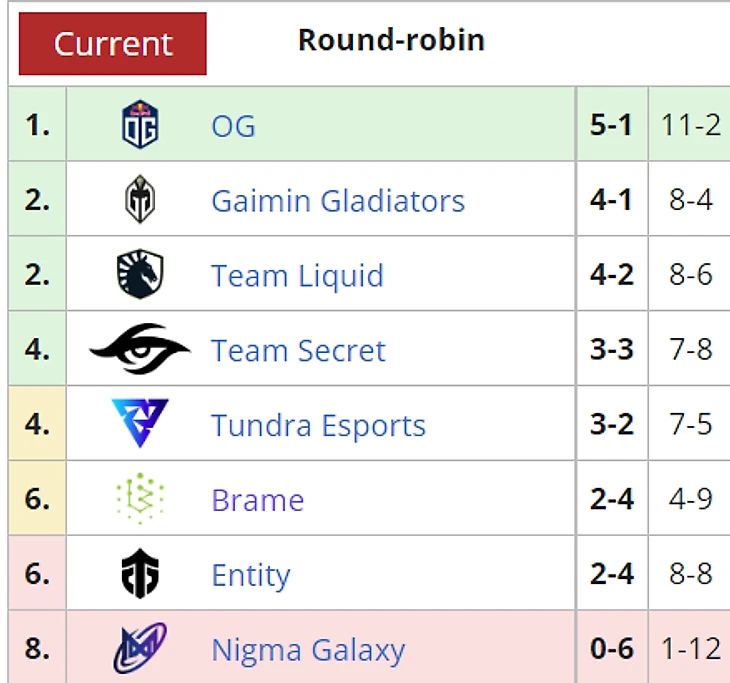
Task: Go to the Entity team page
Action: point(251,576)
